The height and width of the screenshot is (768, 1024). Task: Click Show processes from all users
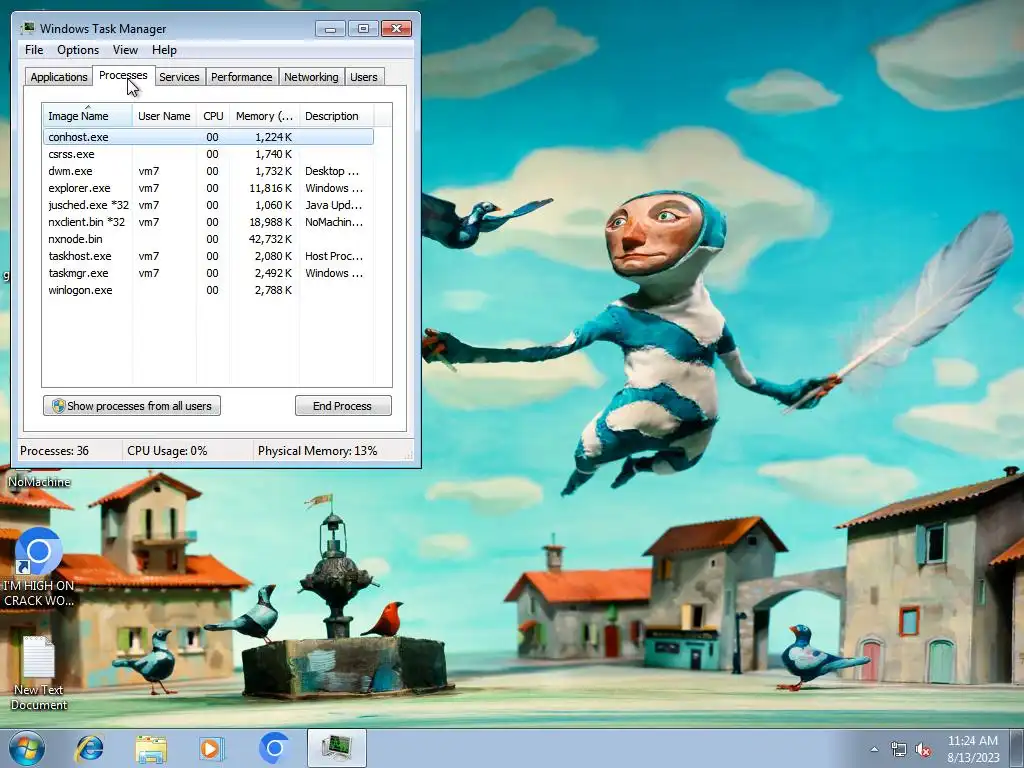132,406
